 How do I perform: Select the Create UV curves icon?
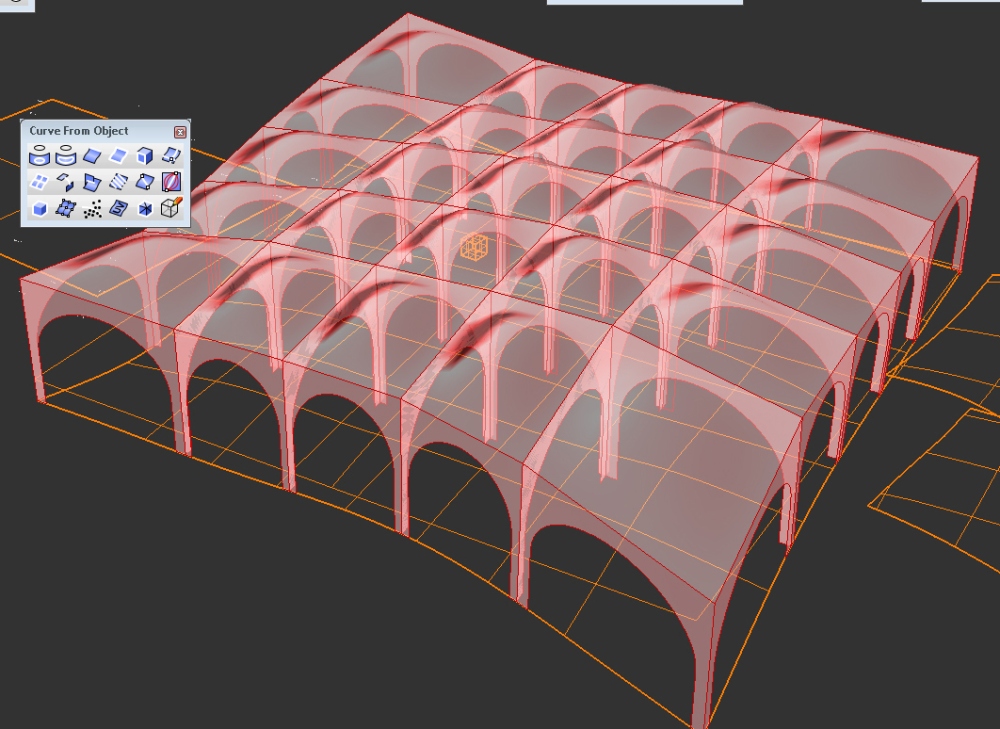coord(118,208)
